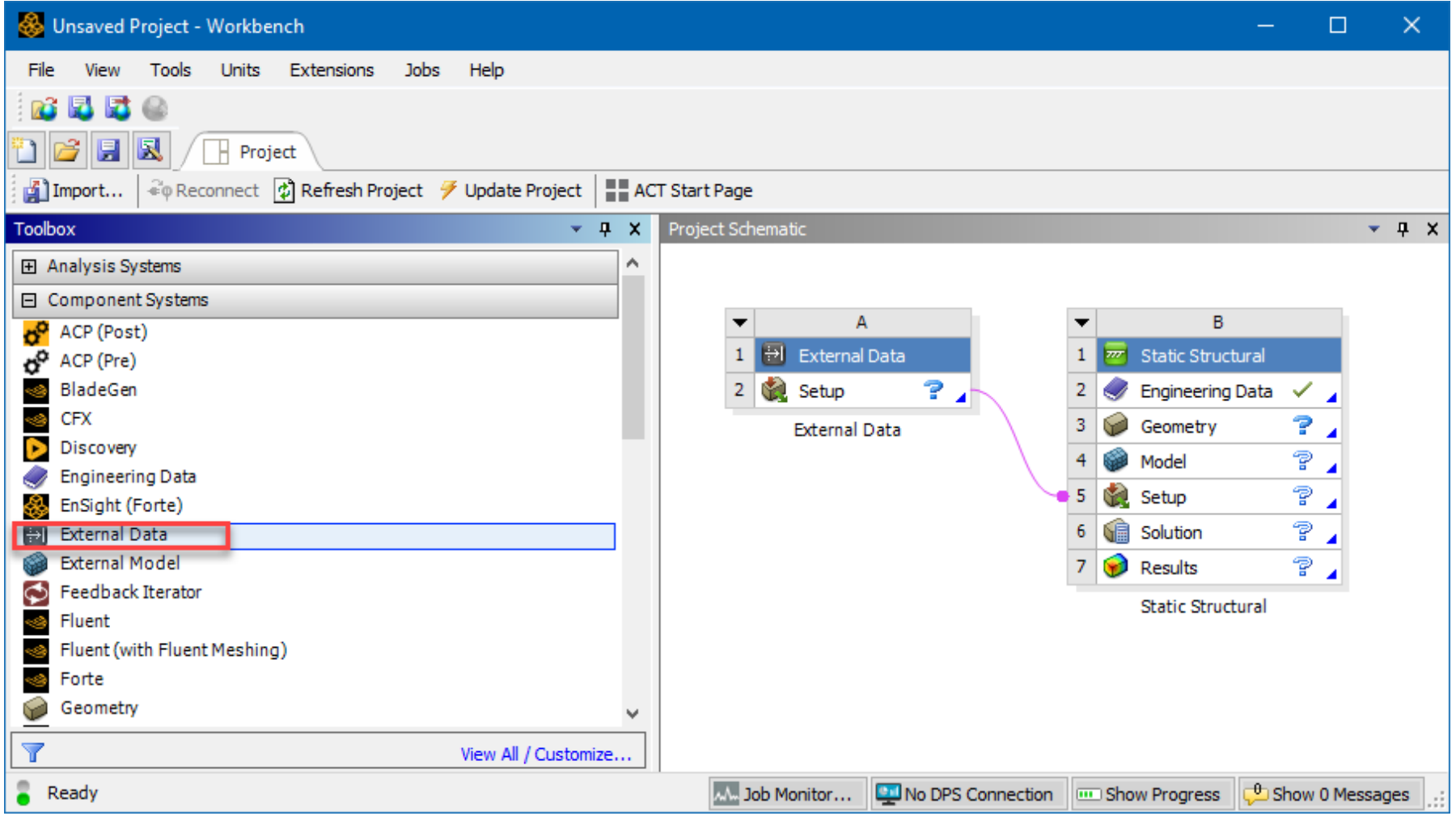Open the Units menu
The width and height of the screenshot is (1456, 816).
pyautogui.click(x=240, y=70)
